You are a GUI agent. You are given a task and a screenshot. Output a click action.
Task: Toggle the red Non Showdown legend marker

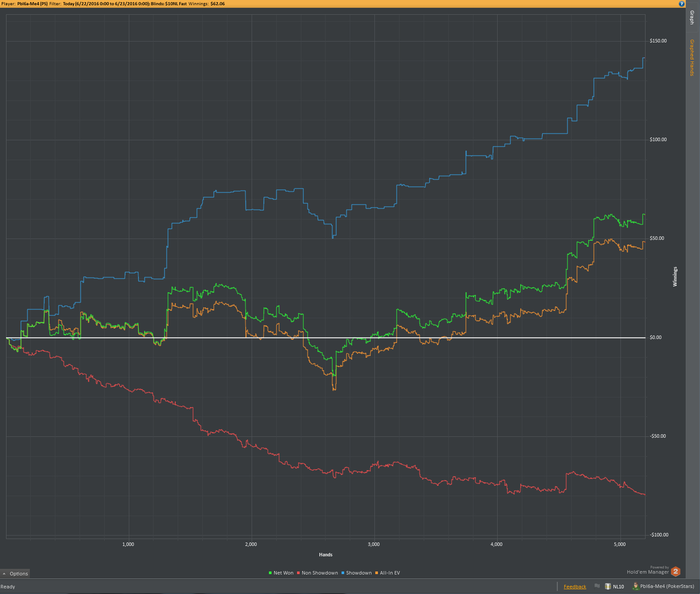[298, 573]
